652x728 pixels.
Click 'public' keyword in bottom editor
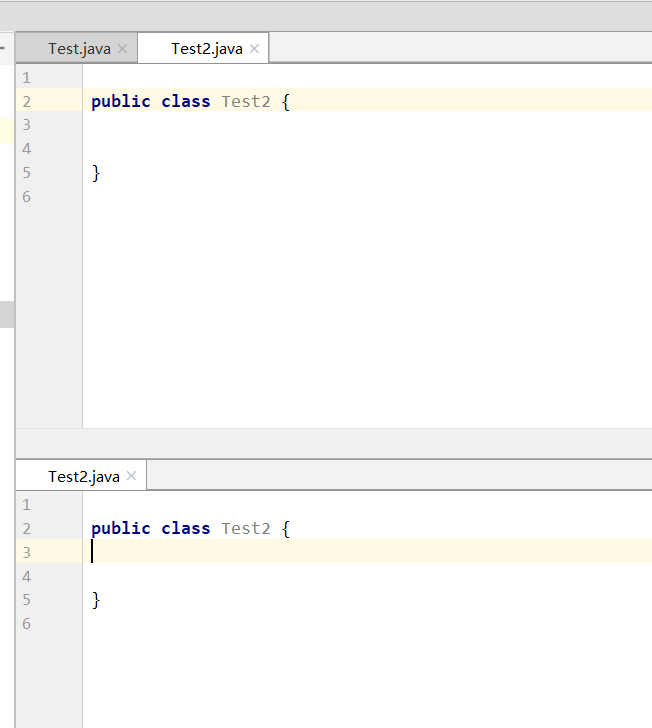[x=121, y=529]
